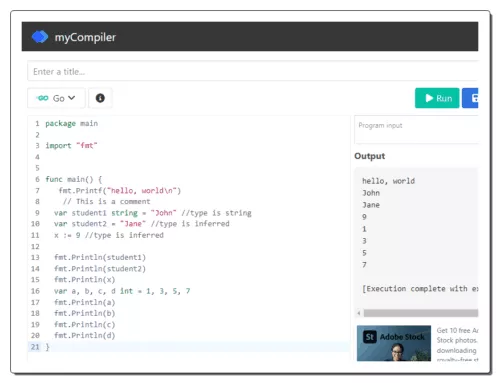Click the closing brace on line 21
The height and width of the screenshot is (383, 500).
click(47, 347)
